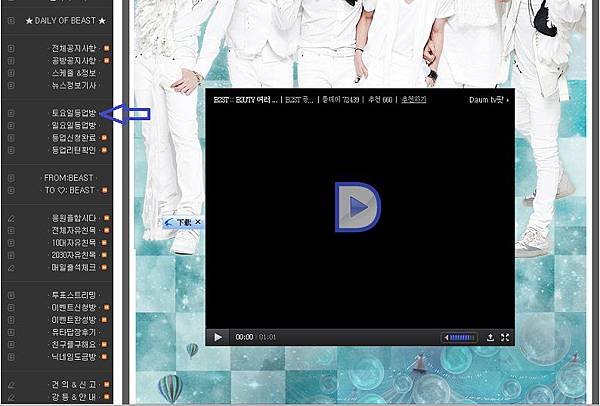Open the 이벤트완성방 board
This screenshot has height=406, width=600.
point(74,320)
